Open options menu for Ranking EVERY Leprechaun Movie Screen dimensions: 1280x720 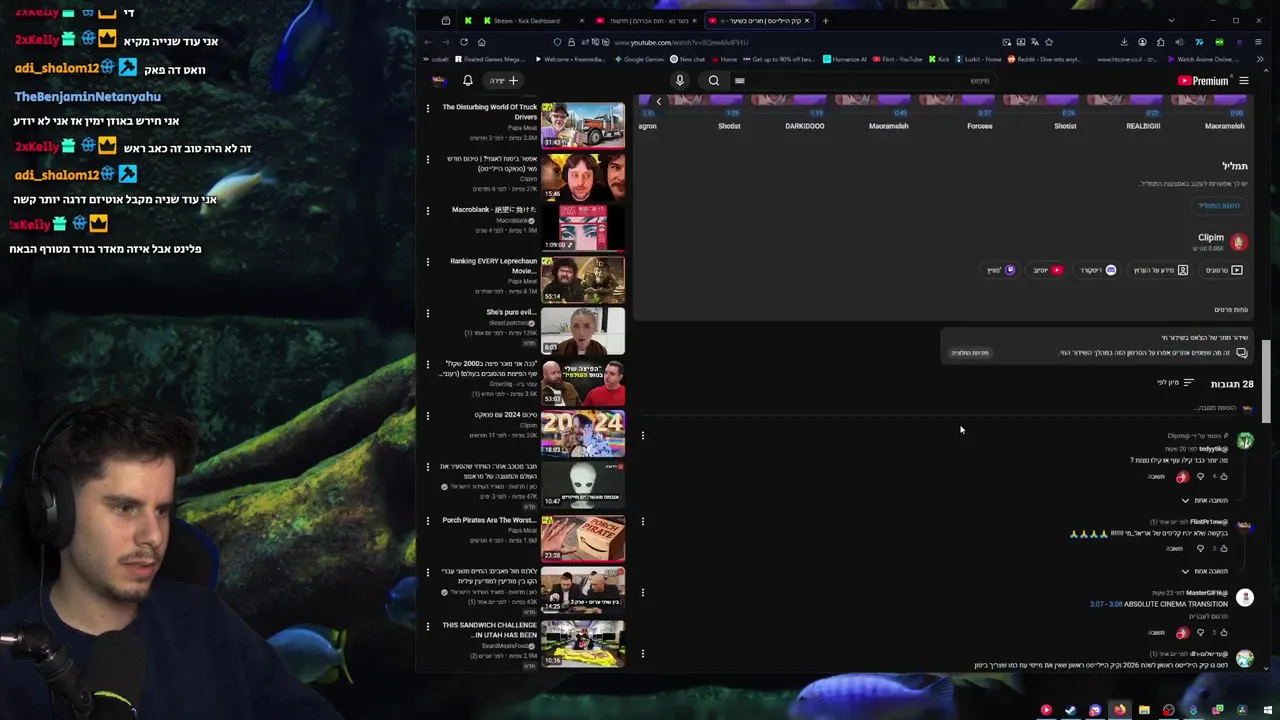(x=428, y=262)
